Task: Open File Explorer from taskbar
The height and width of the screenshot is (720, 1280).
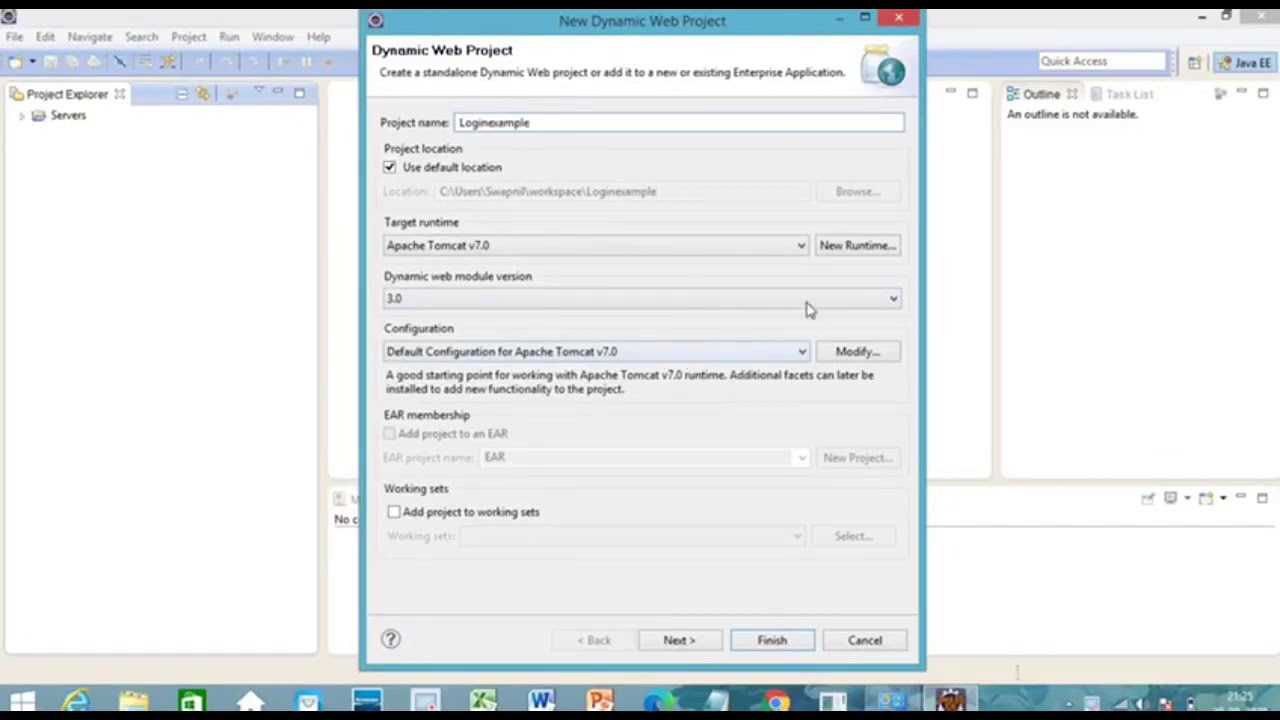Action: (x=133, y=701)
